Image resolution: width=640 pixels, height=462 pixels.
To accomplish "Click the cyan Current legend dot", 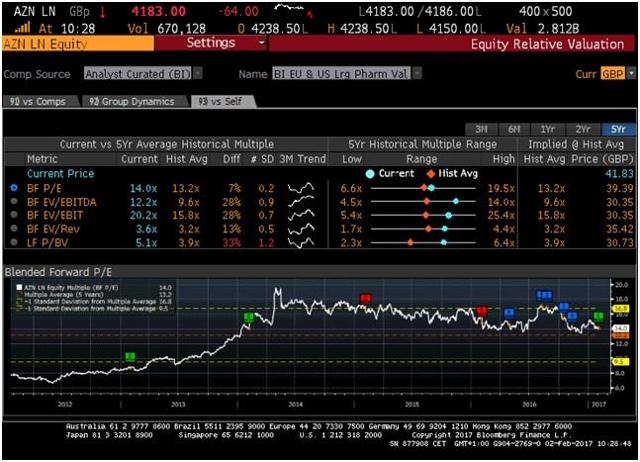I will pyautogui.click(x=370, y=174).
